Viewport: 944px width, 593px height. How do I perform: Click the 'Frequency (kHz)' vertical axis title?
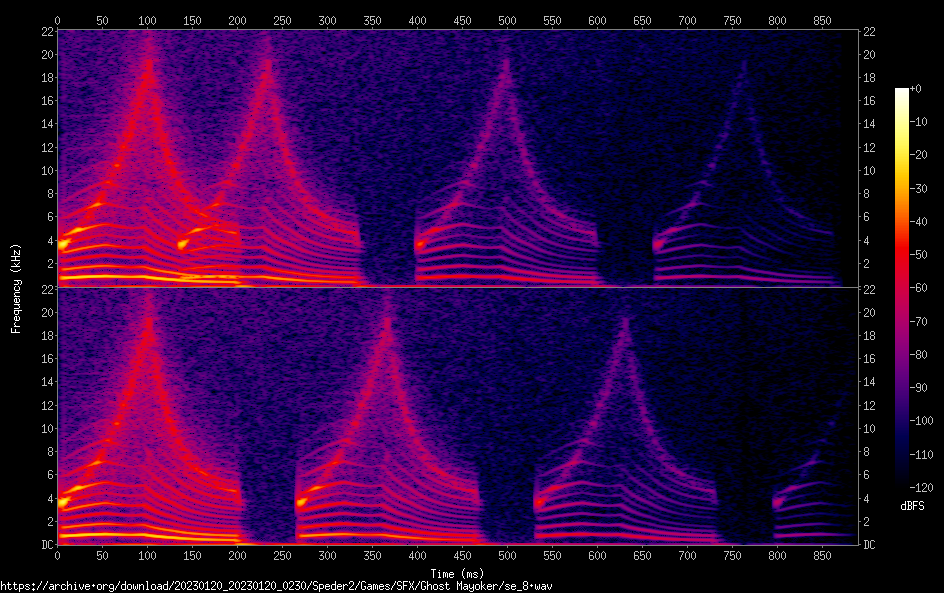point(16,288)
